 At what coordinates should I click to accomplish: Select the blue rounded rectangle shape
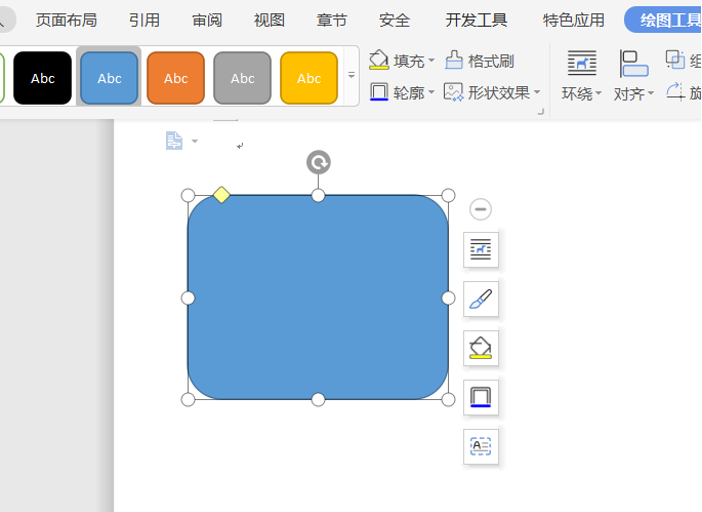tap(318, 297)
